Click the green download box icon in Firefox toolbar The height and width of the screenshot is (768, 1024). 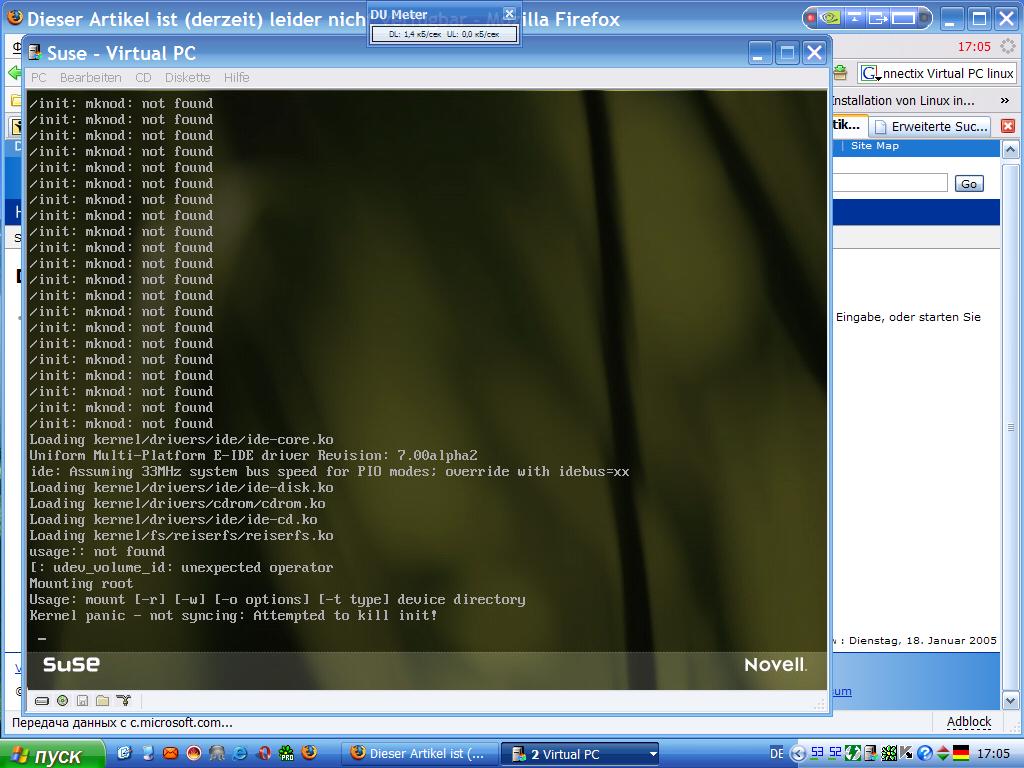pos(840,73)
